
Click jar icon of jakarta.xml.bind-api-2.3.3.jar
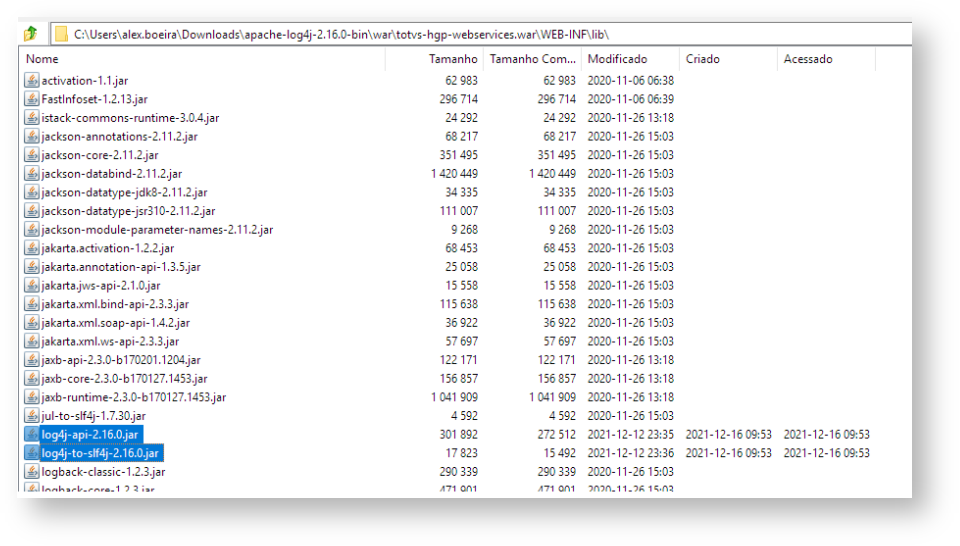pos(32,304)
